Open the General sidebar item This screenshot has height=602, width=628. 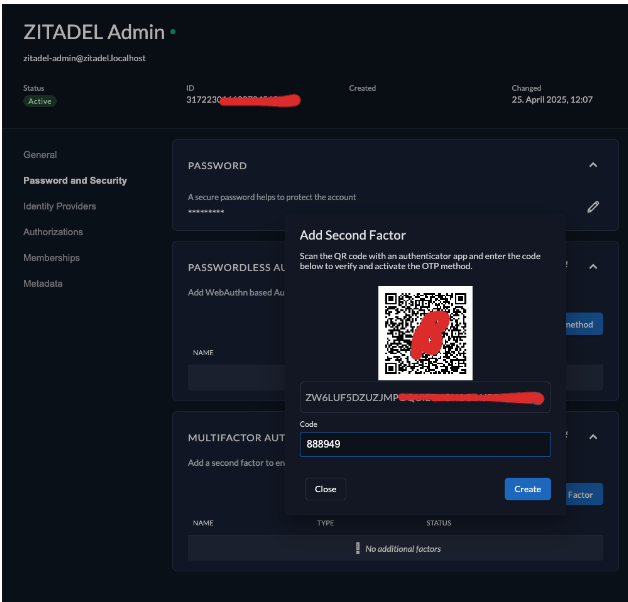(40, 155)
